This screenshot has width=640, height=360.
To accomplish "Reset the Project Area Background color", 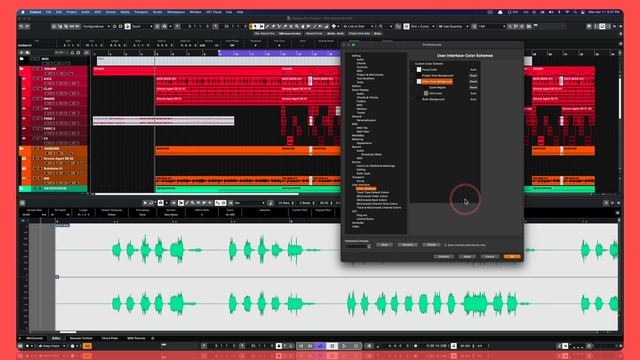I will (x=473, y=76).
